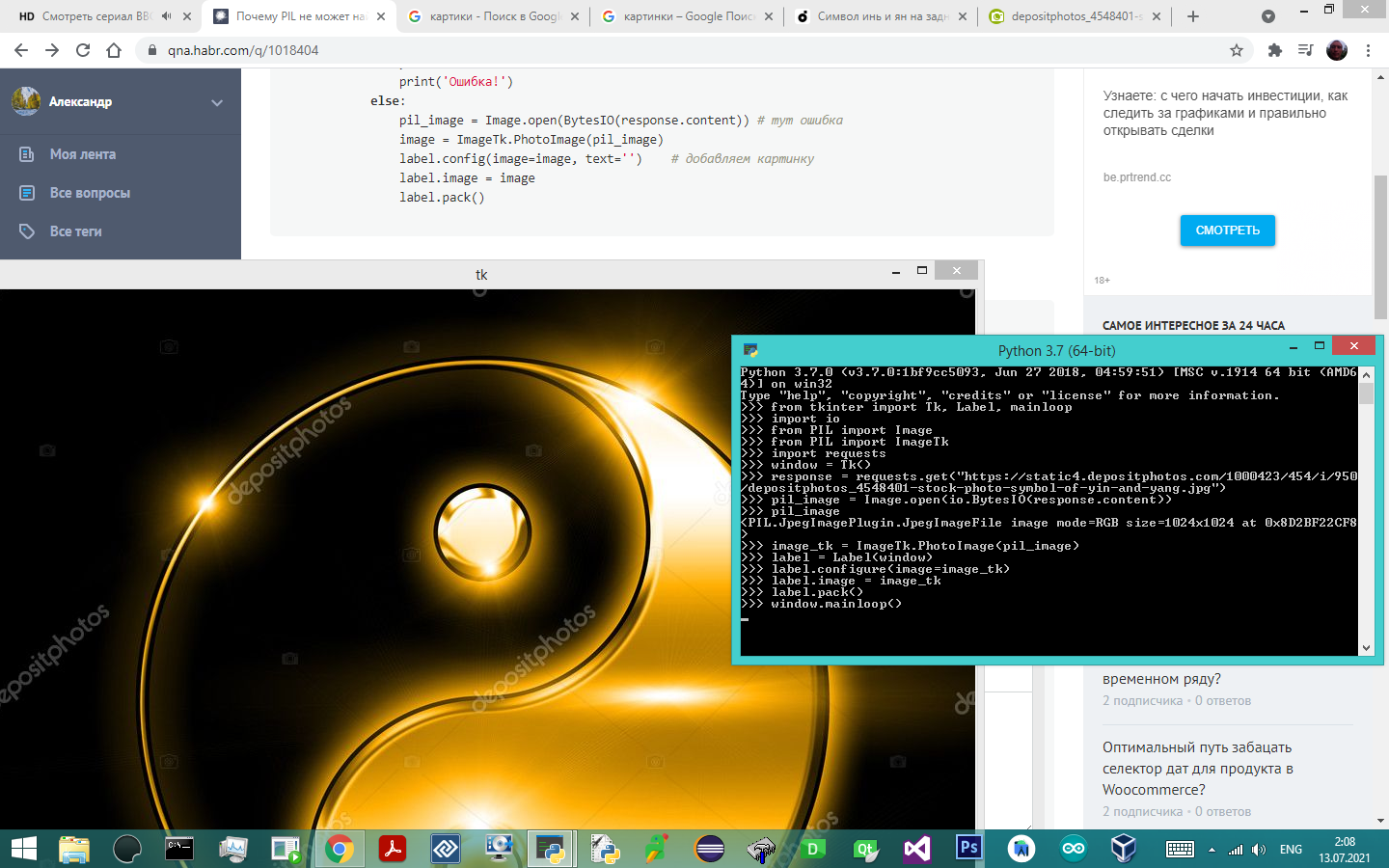Switch to depositphotos_4548401 tab
Viewport: 1389px width, 868px height.
coord(1076,16)
